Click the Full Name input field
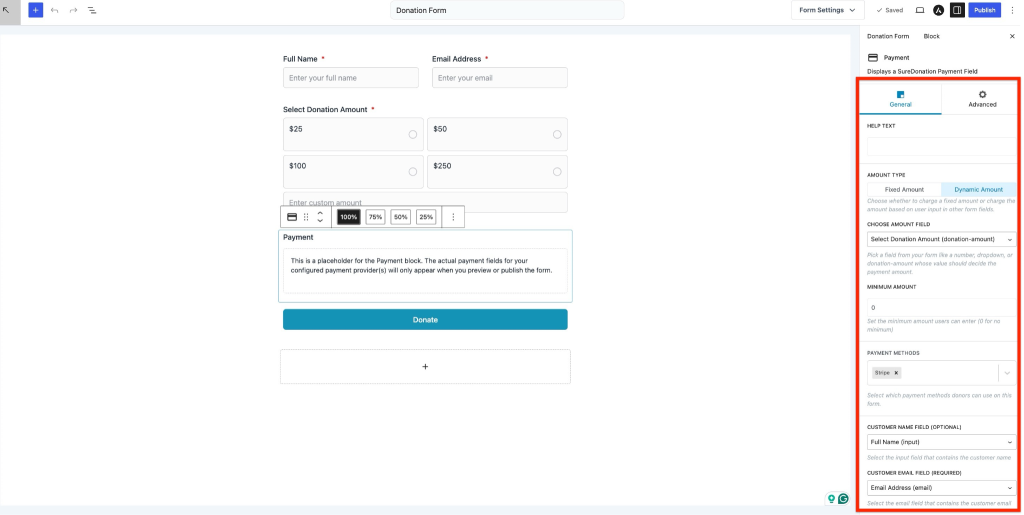This screenshot has height=515, width=1024. [x=351, y=78]
